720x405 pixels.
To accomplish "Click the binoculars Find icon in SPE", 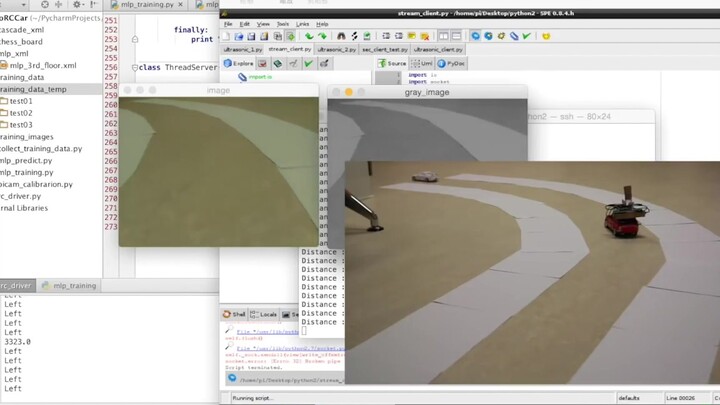I will coord(341,36).
